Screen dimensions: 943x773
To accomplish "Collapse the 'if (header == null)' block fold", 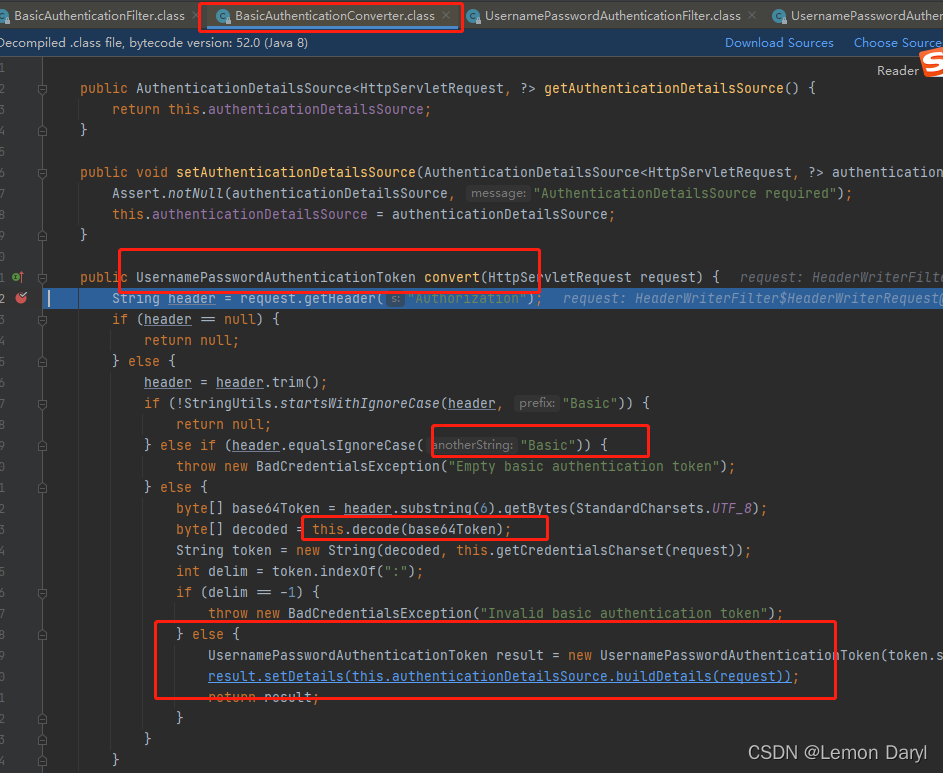I will (43, 320).
